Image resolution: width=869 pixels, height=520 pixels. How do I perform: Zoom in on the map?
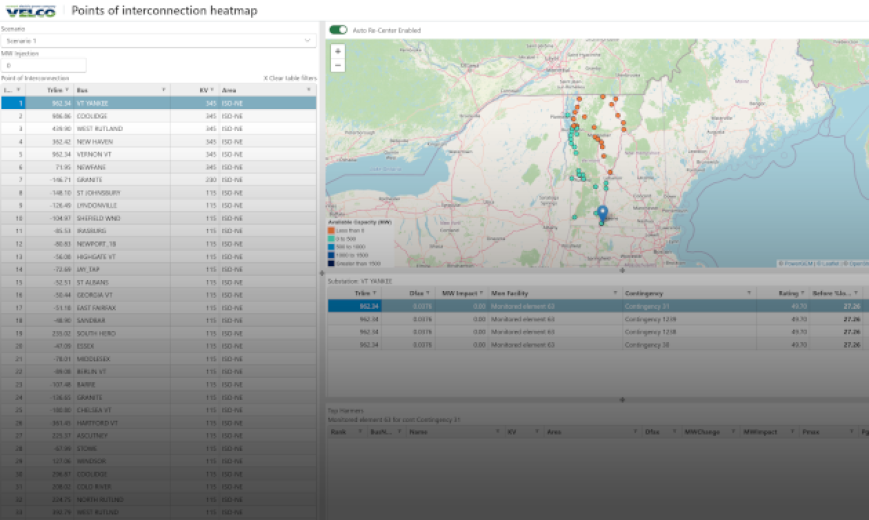tap(338, 51)
